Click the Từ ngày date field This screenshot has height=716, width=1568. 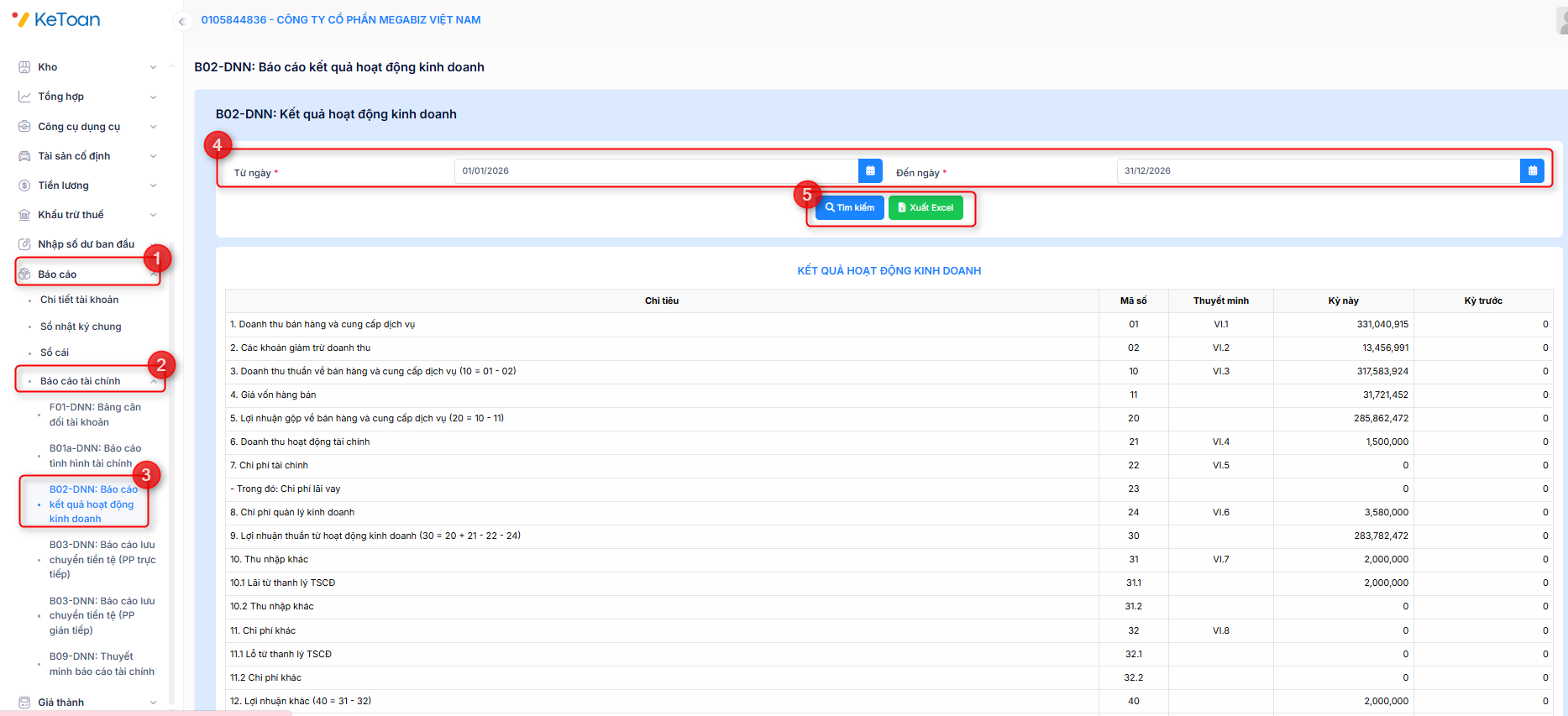point(656,170)
